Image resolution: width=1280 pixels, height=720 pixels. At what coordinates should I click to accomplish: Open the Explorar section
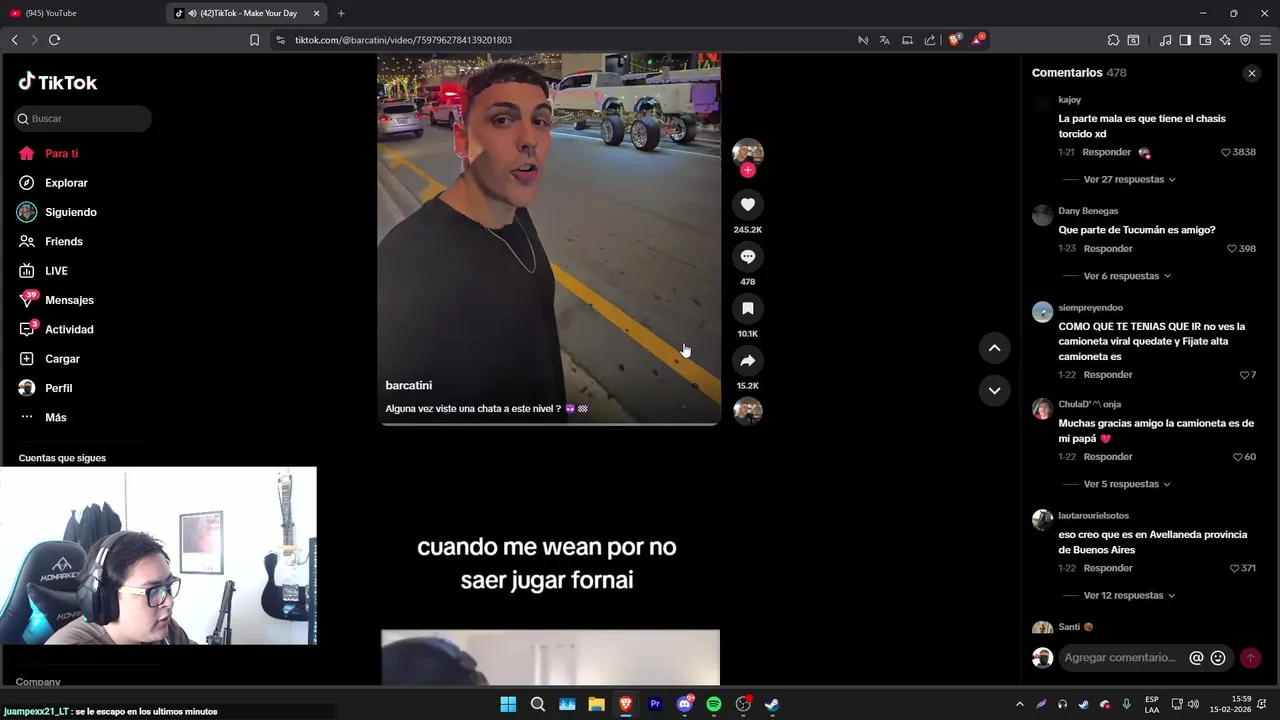point(66,183)
